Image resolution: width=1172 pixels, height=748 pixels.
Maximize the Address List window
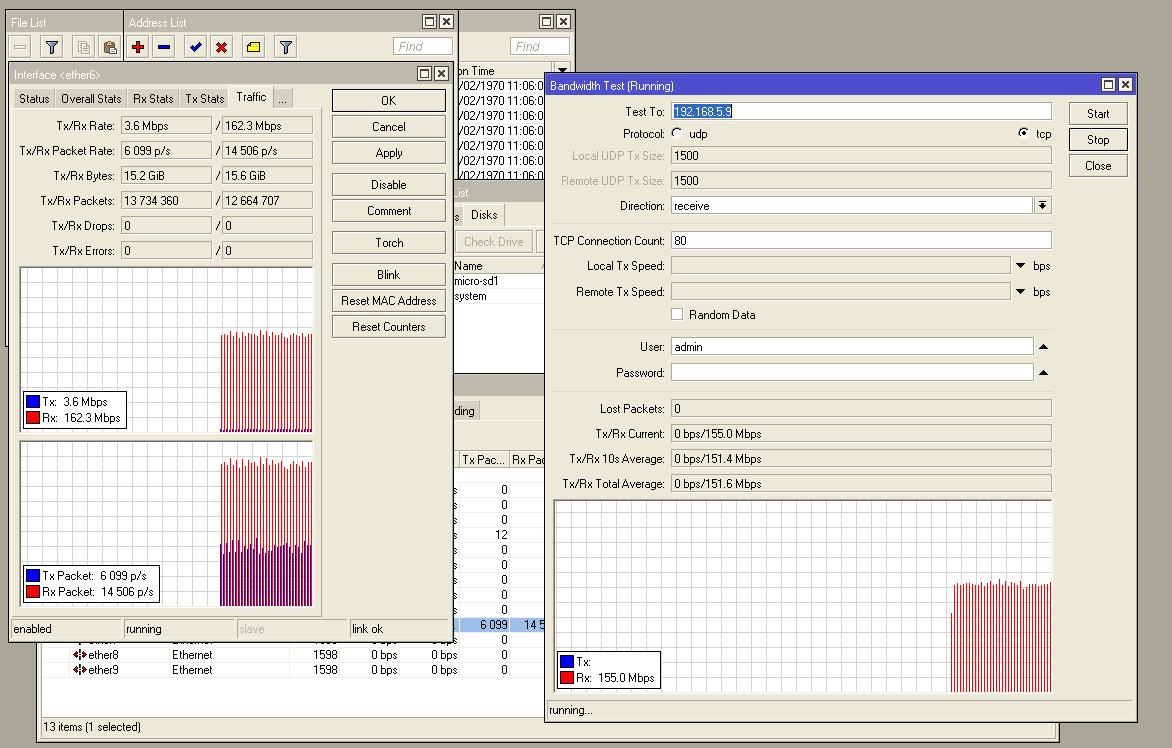tap(429, 22)
